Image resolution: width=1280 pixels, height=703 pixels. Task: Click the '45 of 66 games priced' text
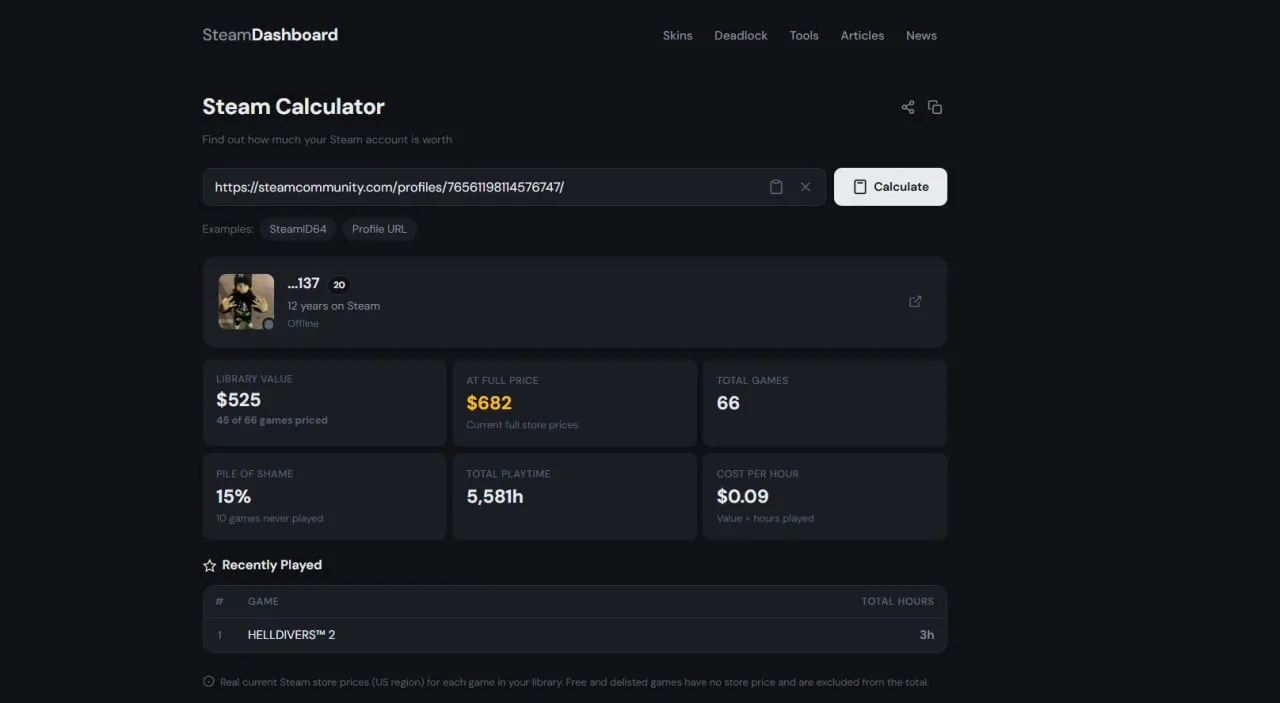[272, 421]
